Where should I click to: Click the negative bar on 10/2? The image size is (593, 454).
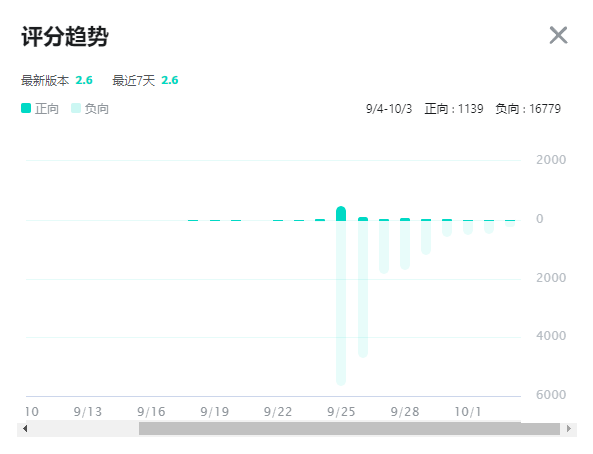[x=489, y=227]
